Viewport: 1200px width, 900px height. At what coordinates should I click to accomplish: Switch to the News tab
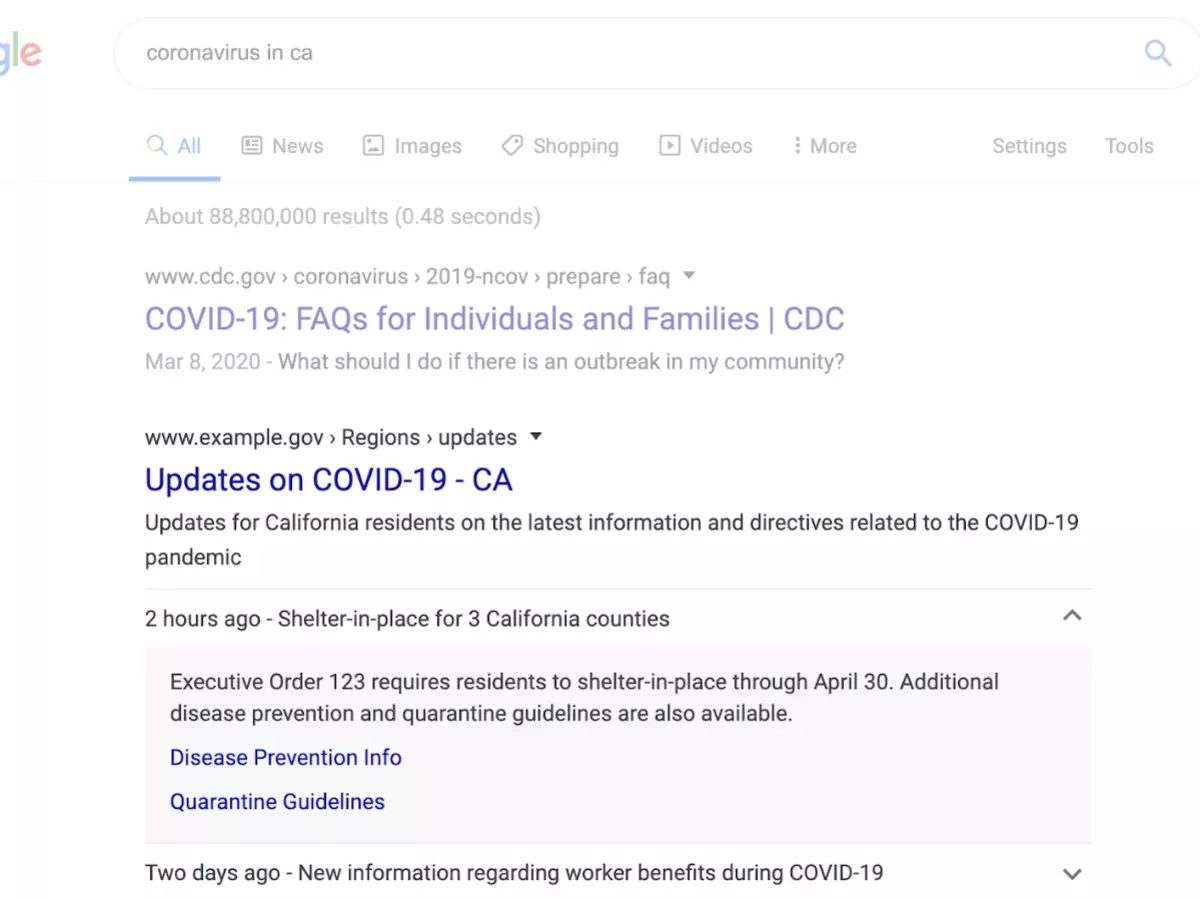296,145
